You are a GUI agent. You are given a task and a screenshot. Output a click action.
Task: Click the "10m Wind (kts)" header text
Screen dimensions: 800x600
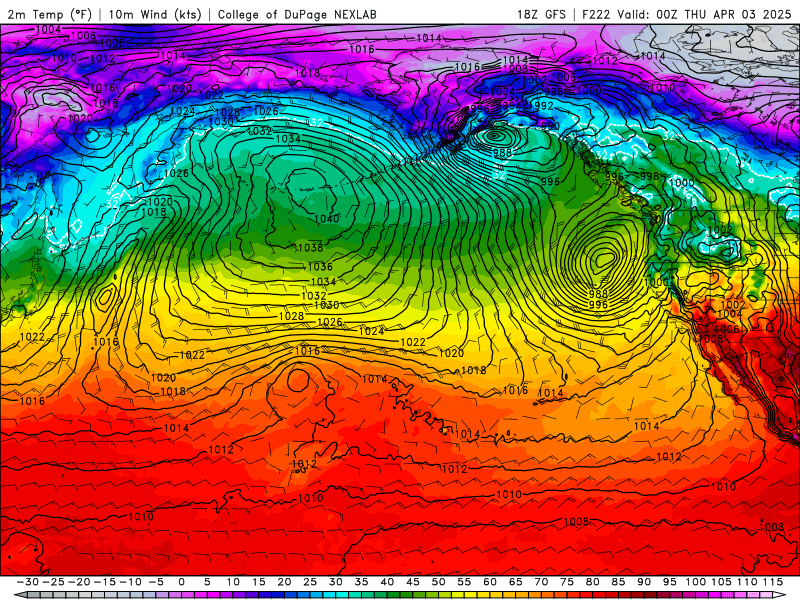[x=155, y=14]
